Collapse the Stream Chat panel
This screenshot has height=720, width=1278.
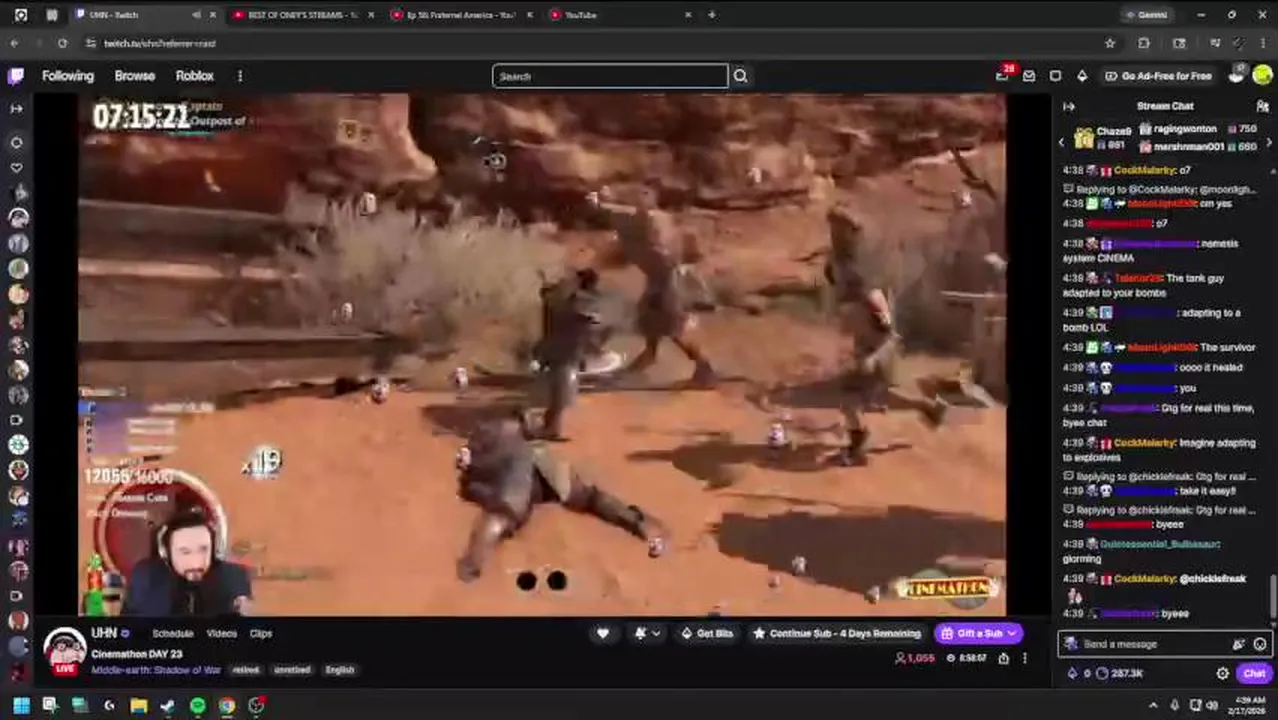1068,106
